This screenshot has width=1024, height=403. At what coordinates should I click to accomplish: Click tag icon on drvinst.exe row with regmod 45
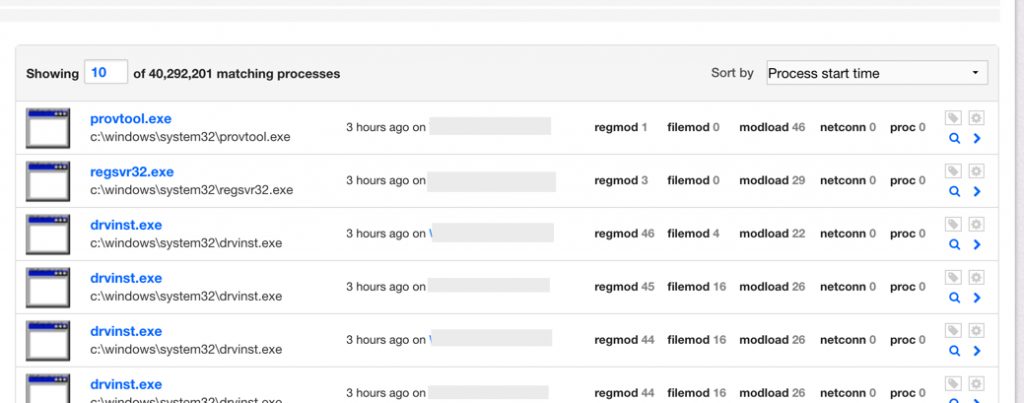pos(954,277)
